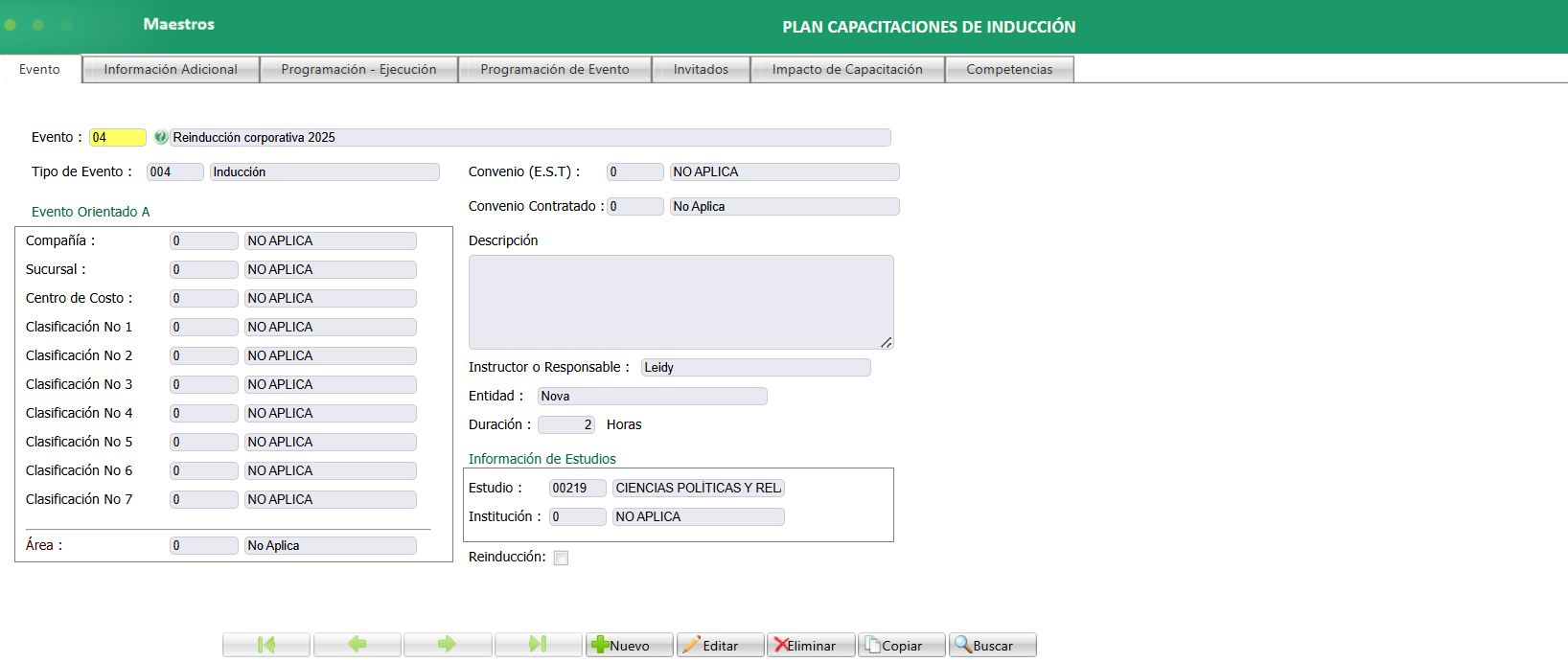Click the Estudio code field 00219
The width and height of the screenshot is (1568, 662).
tap(578, 488)
